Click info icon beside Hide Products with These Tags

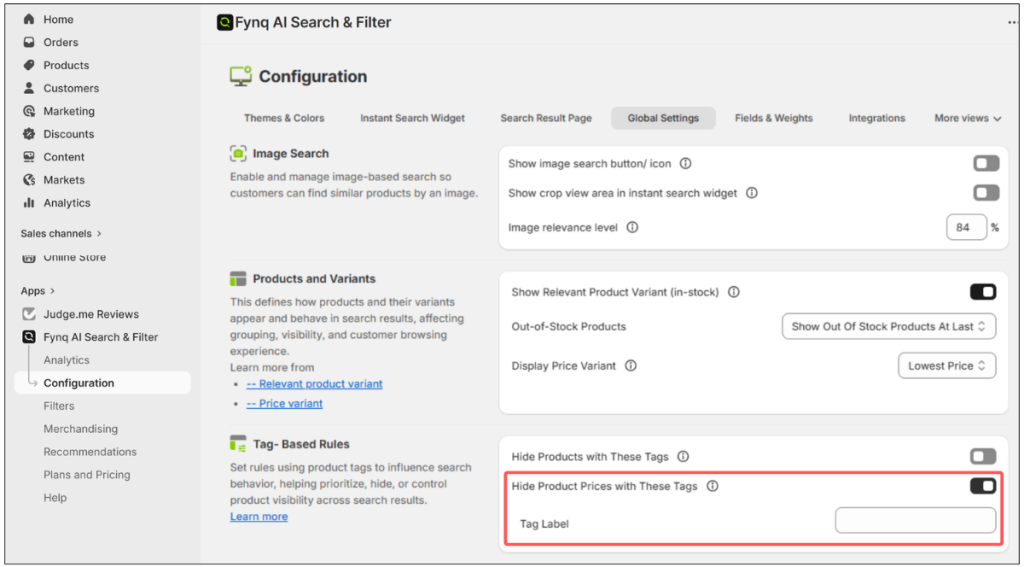click(x=683, y=457)
